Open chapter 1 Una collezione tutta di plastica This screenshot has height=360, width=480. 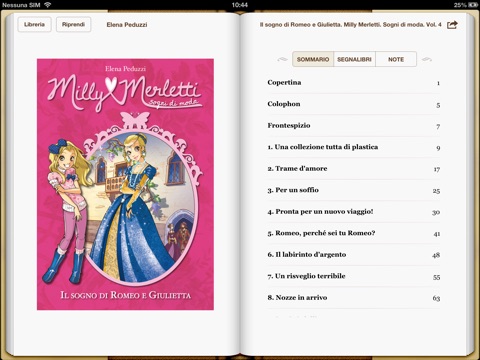click(353, 147)
